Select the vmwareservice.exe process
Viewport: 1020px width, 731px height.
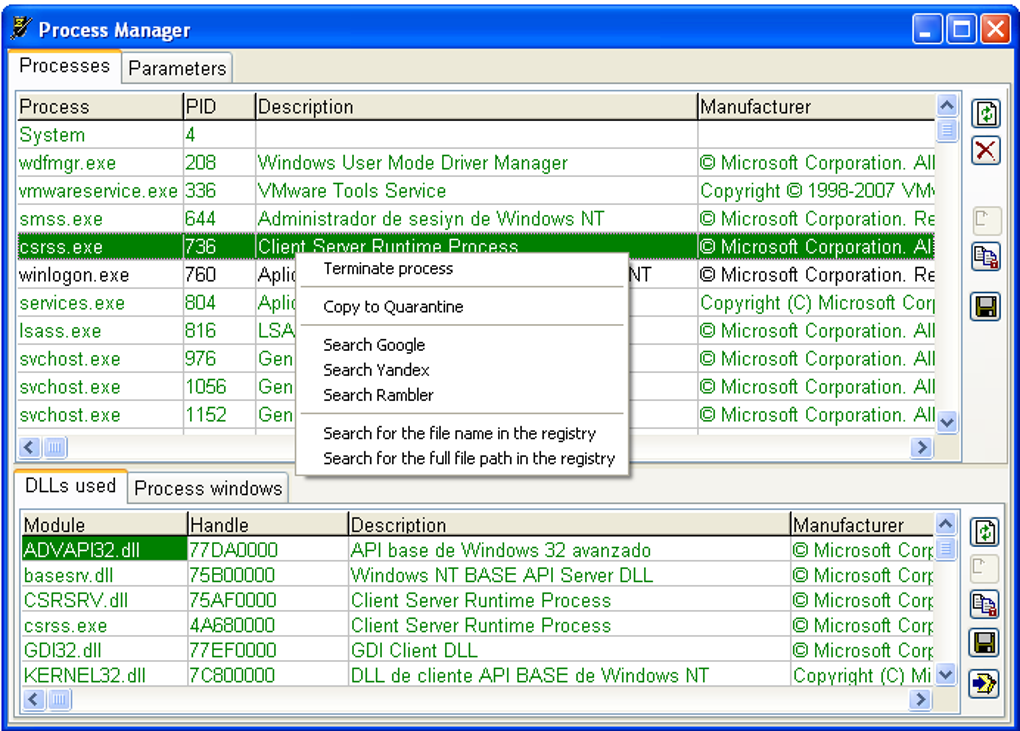(476, 191)
